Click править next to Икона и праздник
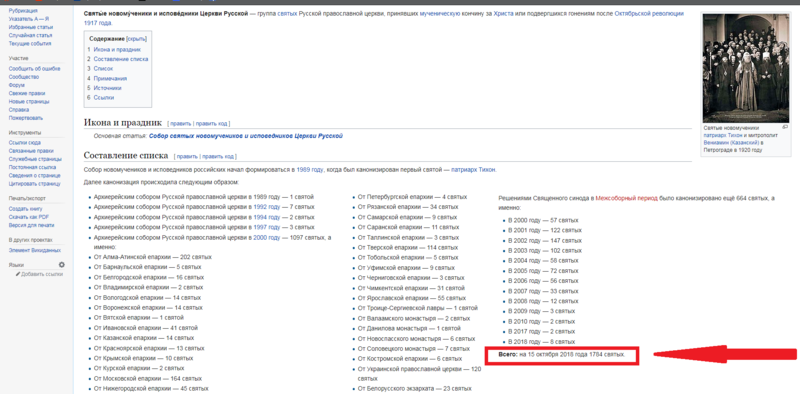 pyautogui.click(x=181, y=124)
